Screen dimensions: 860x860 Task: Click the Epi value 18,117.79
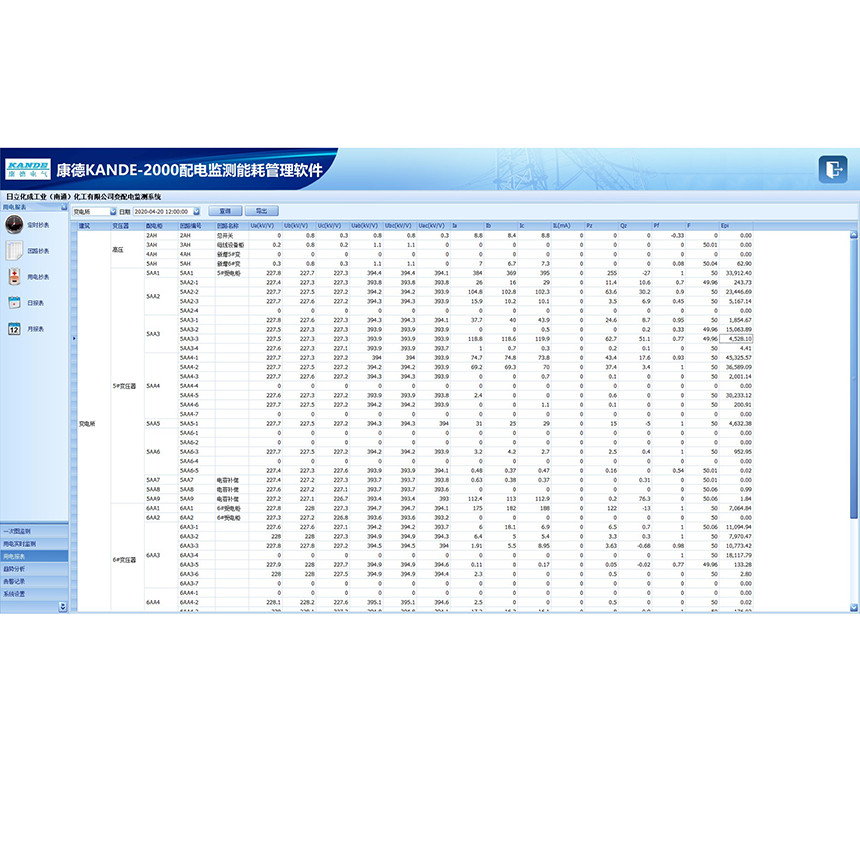coord(736,555)
